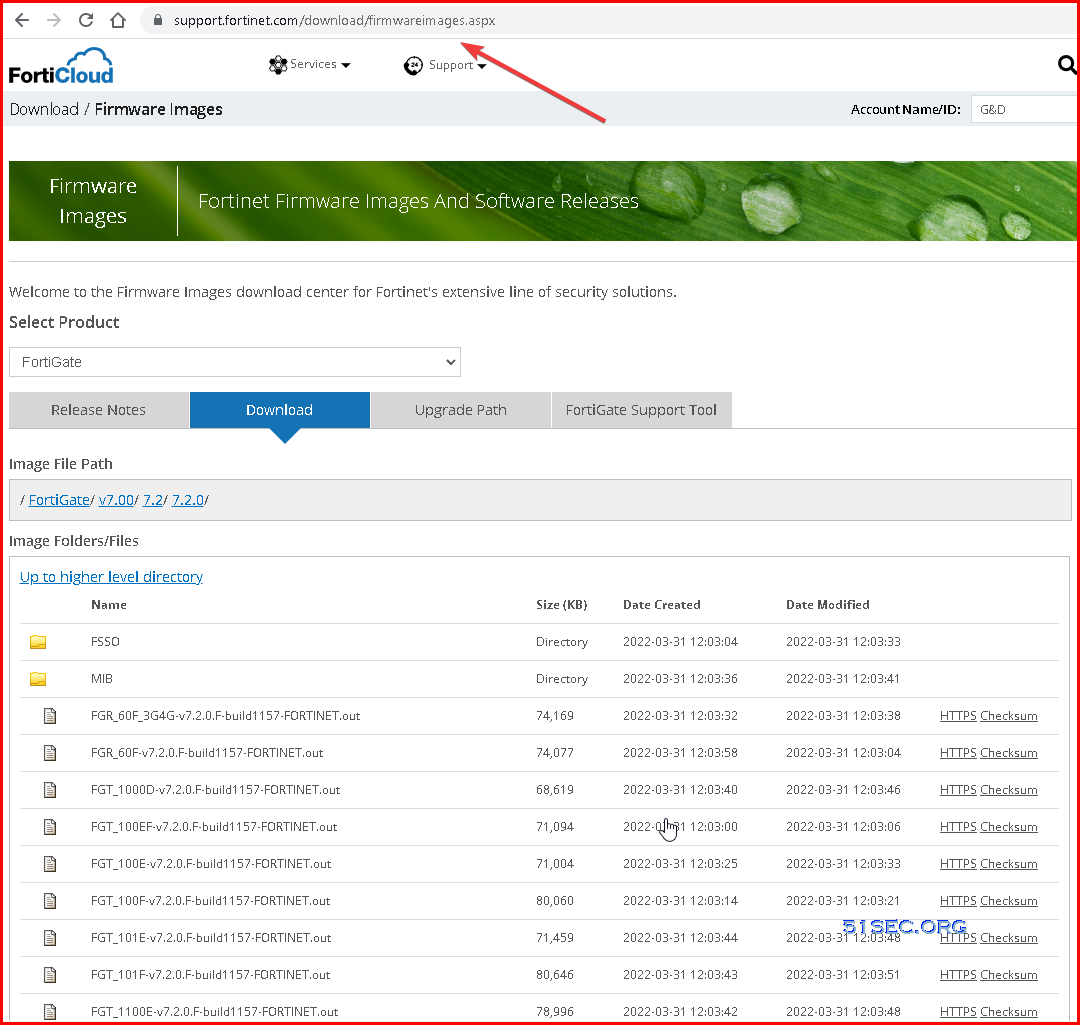Image resolution: width=1080 pixels, height=1025 pixels.
Task: Click the file icon for FGT_100E-v7.2.0.F firmware
Action: [x=50, y=864]
